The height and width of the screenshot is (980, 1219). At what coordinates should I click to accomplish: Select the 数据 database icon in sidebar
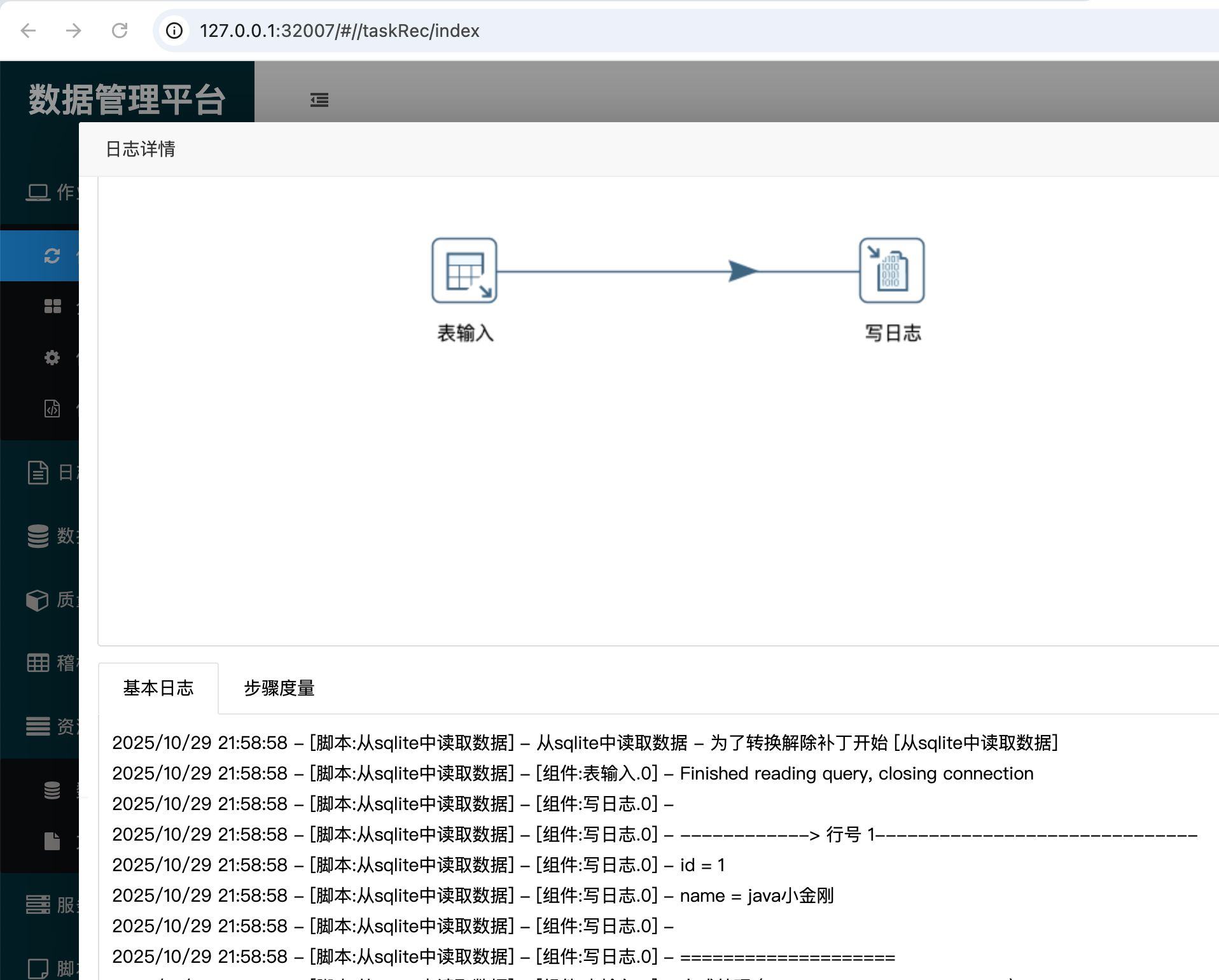[37, 537]
